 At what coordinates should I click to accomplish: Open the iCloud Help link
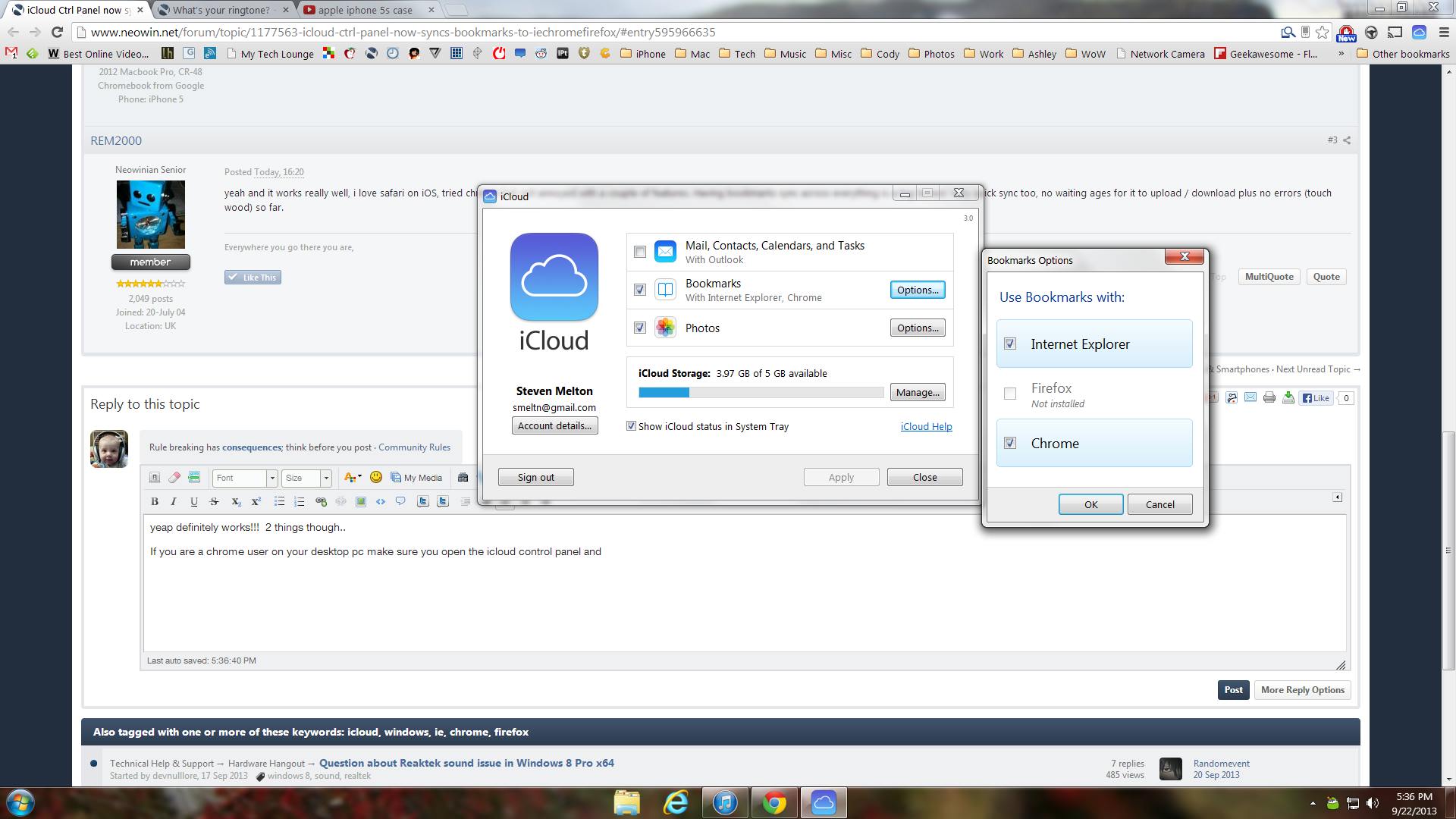[926, 426]
